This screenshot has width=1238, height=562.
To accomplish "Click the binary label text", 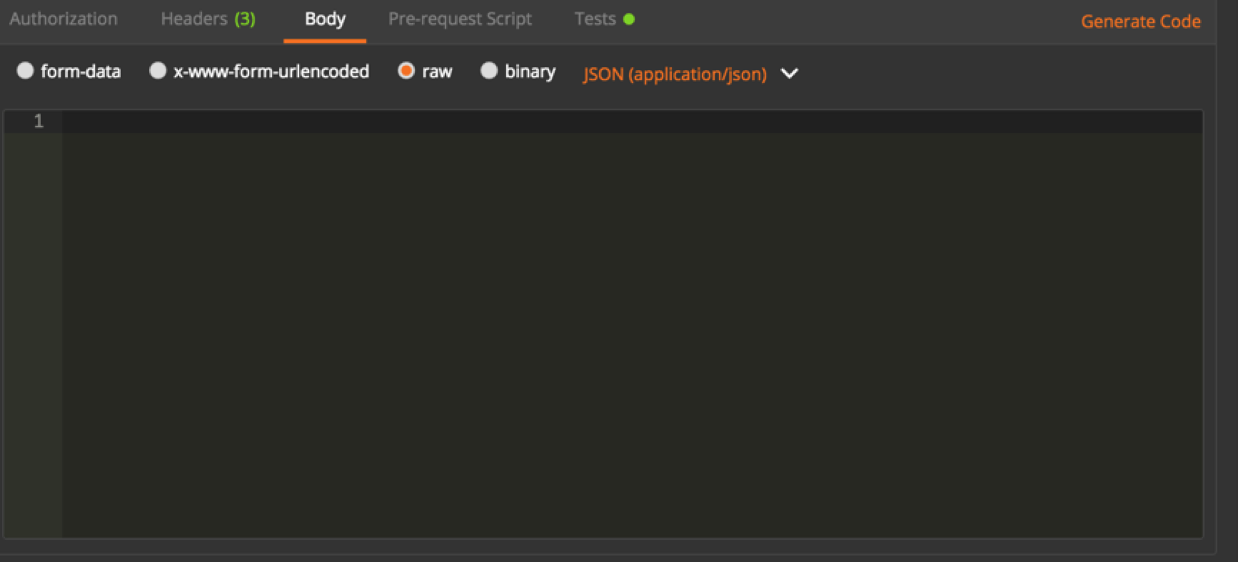I will (x=530, y=71).
